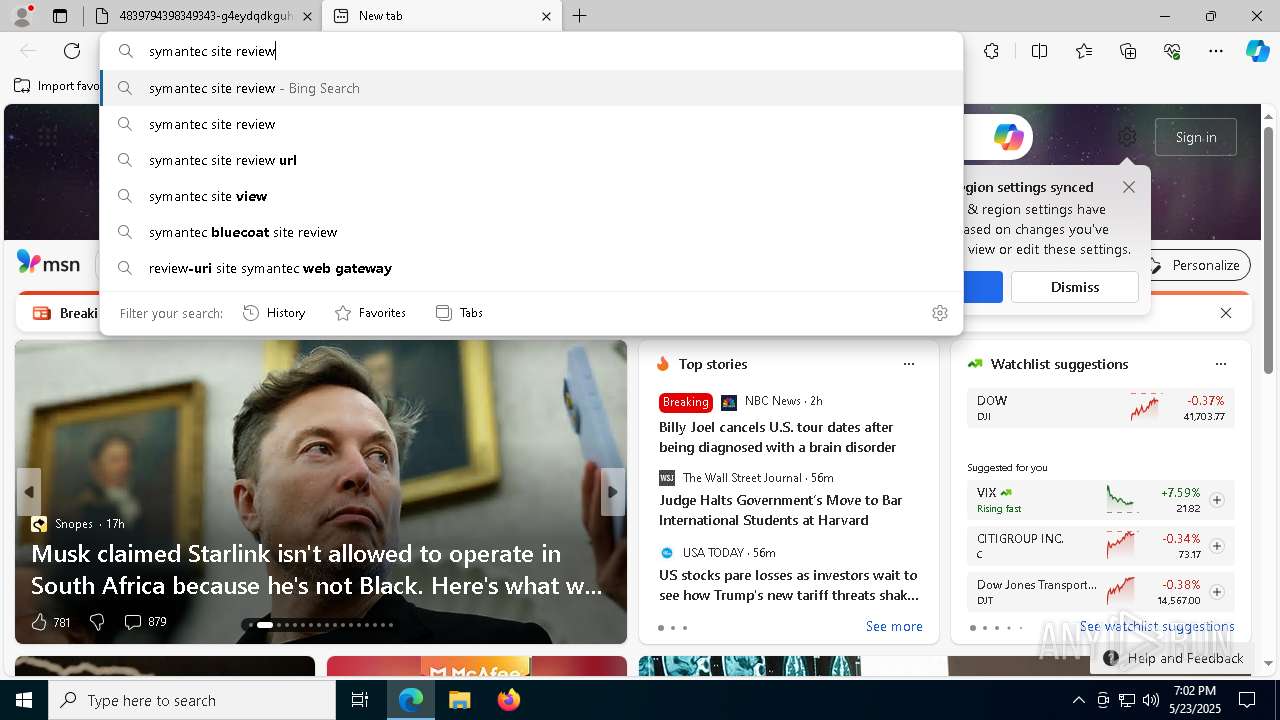This screenshot has height=720, width=1280.
Task: Open Help and Feedback
Action: [x=1174, y=658]
